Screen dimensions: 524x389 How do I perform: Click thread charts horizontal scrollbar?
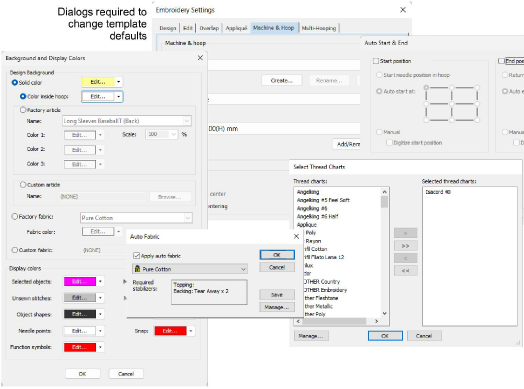(x=337, y=321)
